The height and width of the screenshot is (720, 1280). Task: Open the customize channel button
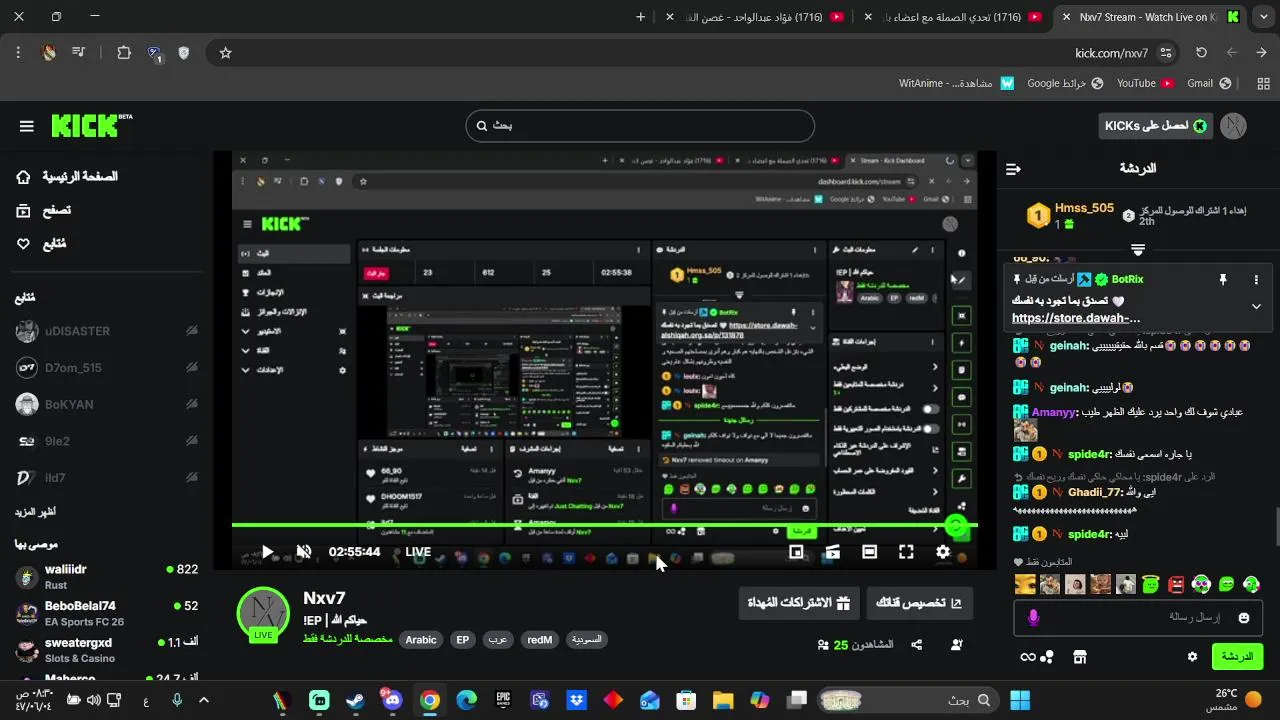click(x=919, y=603)
